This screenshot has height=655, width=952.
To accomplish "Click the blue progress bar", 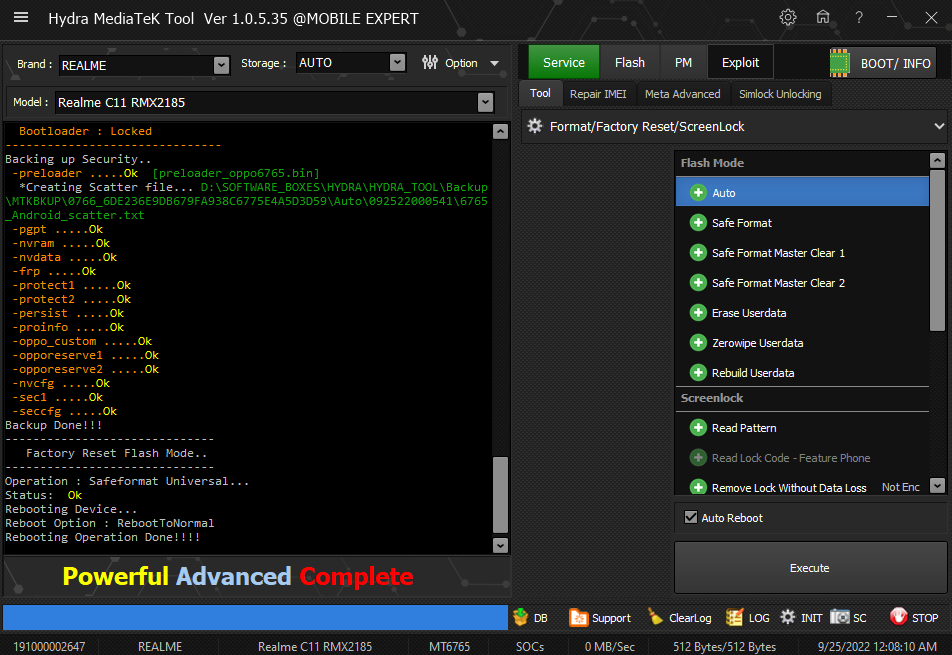I will [255, 617].
